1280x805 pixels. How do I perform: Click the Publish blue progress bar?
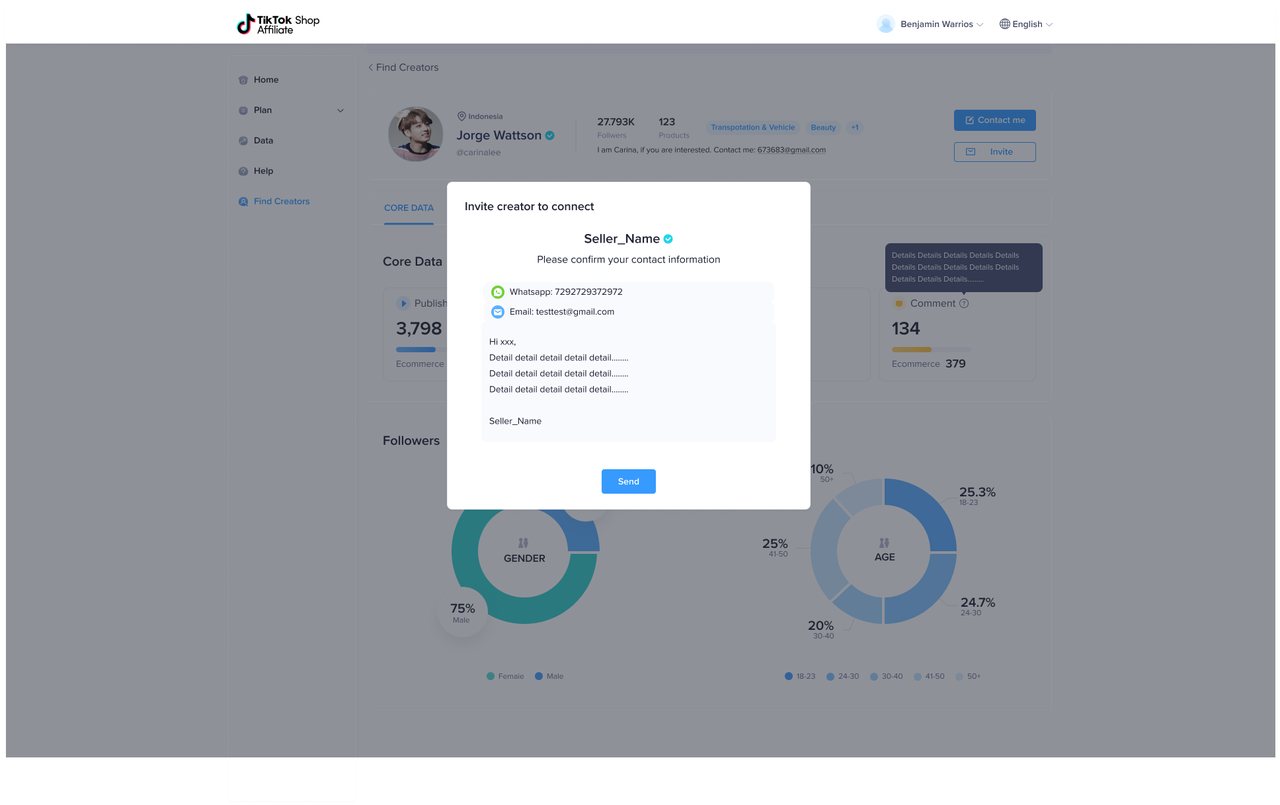click(416, 349)
